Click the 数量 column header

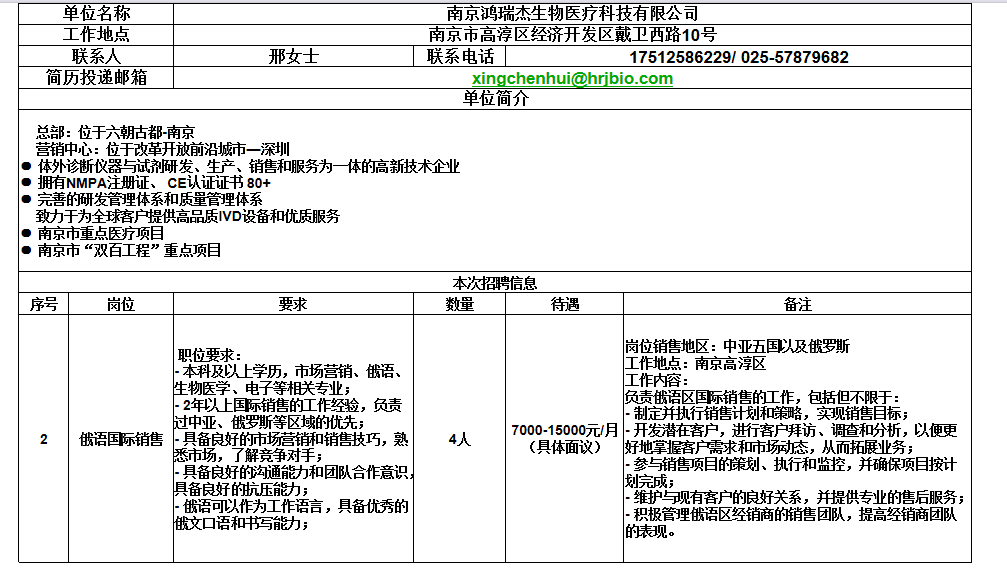click(x=459, y=304)
